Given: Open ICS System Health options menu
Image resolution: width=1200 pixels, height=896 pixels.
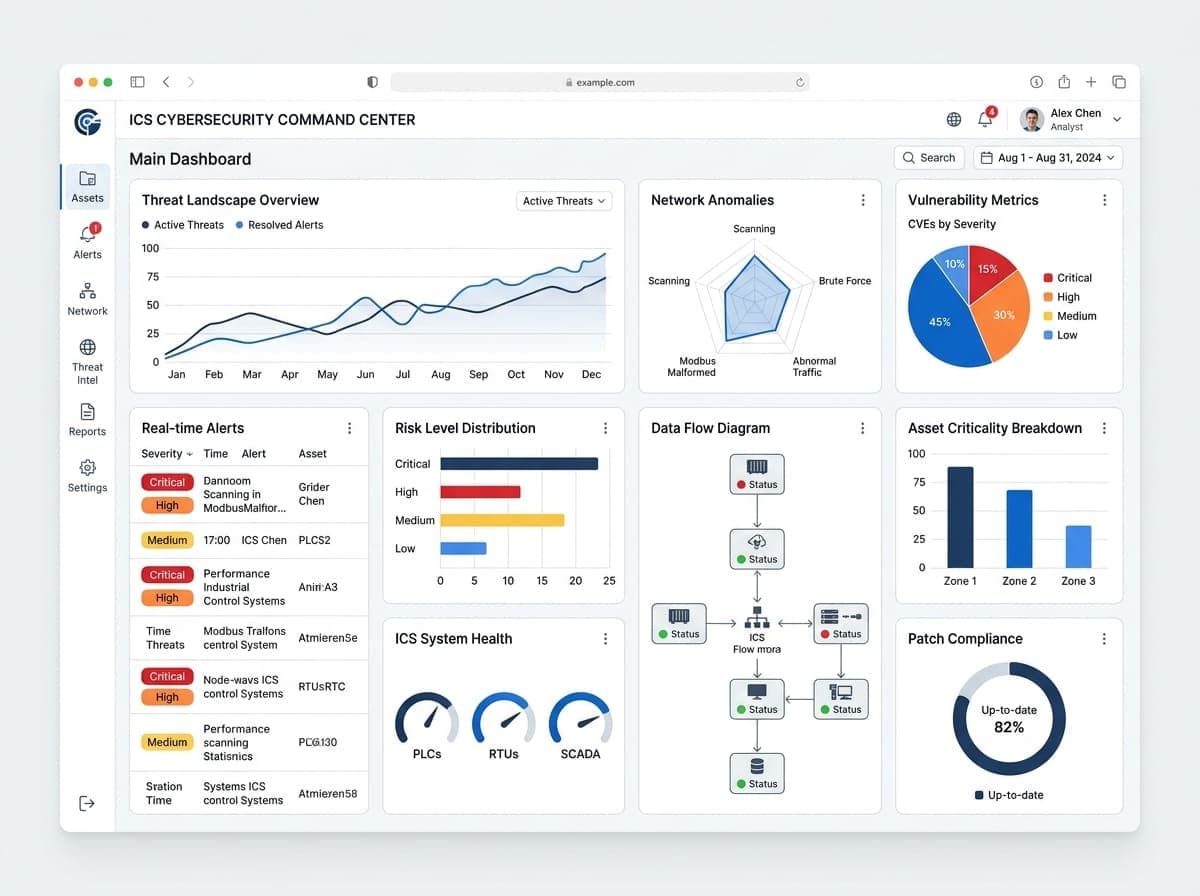Looking at the screenshot, I should point(605,639).
